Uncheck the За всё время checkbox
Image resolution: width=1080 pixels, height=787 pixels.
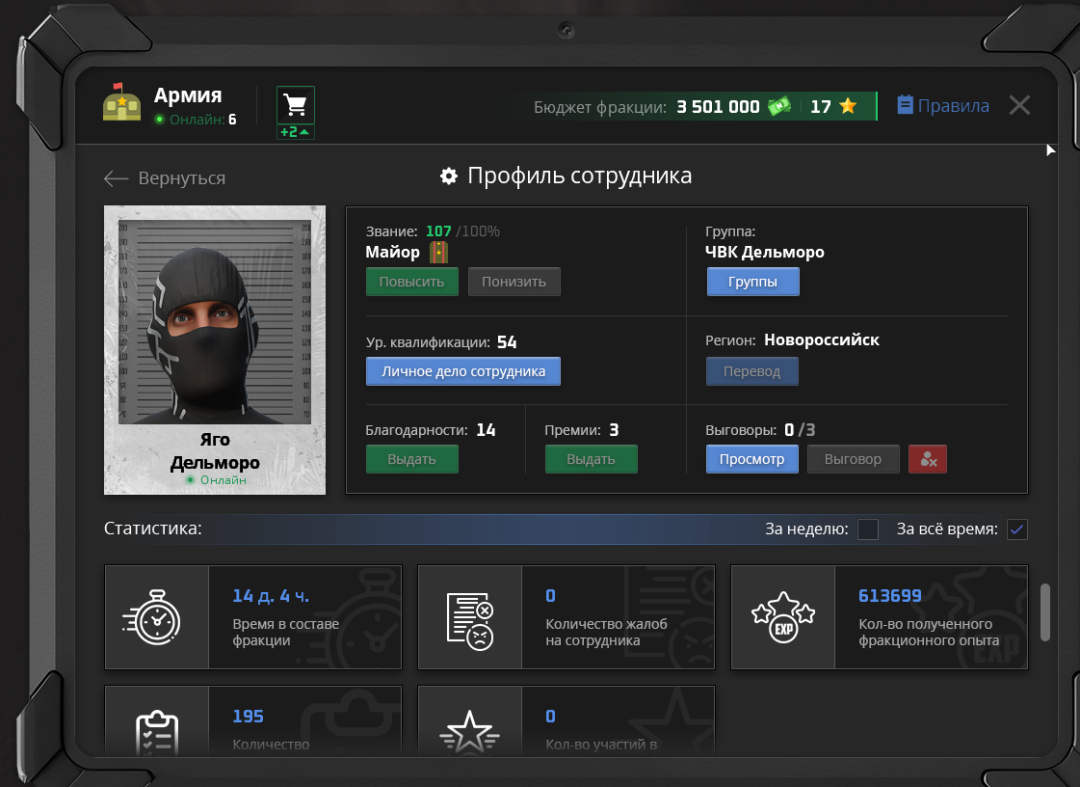[x=1017, y=529]
